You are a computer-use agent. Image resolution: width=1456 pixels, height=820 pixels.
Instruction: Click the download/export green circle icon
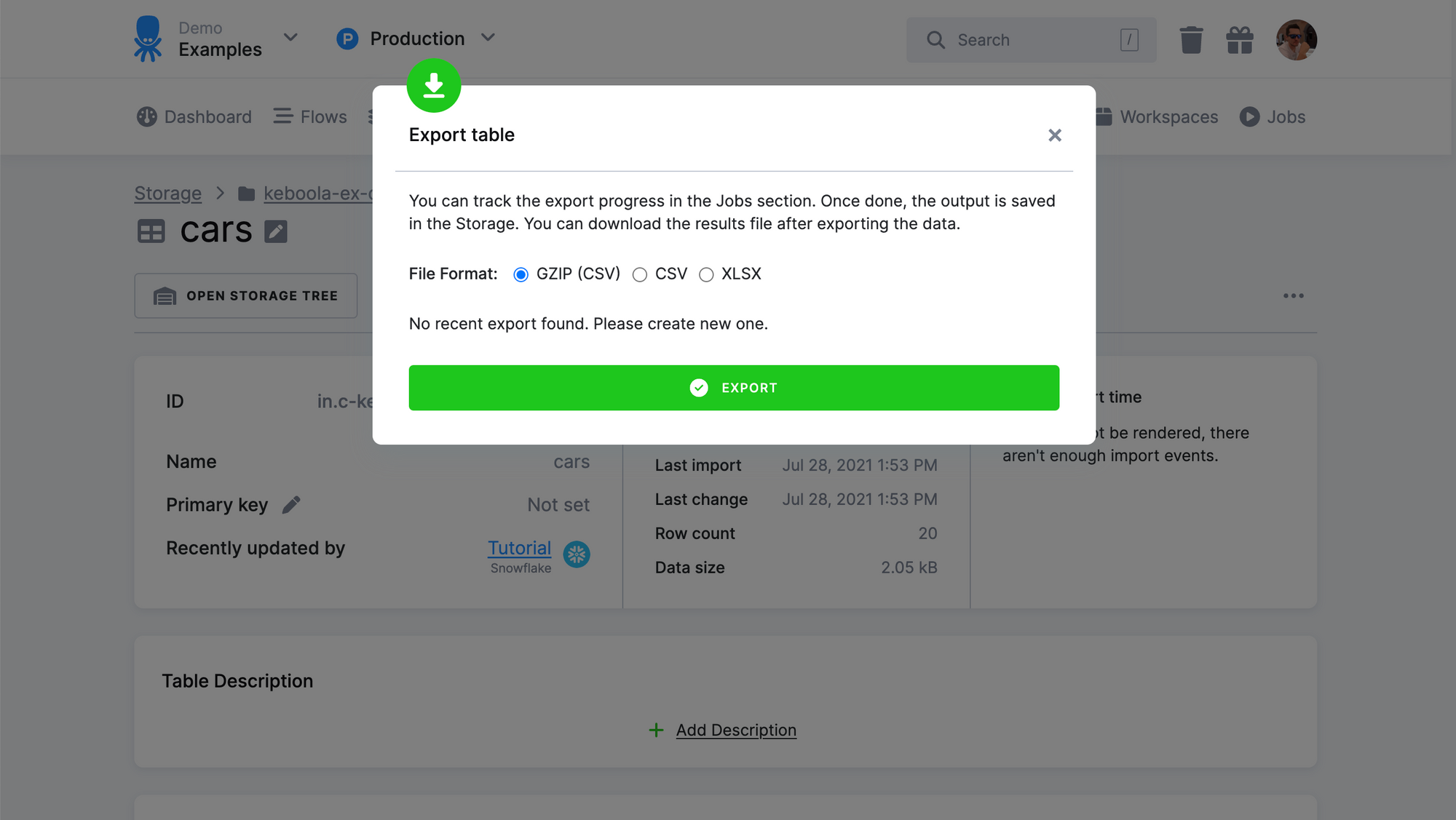[435, 85]
